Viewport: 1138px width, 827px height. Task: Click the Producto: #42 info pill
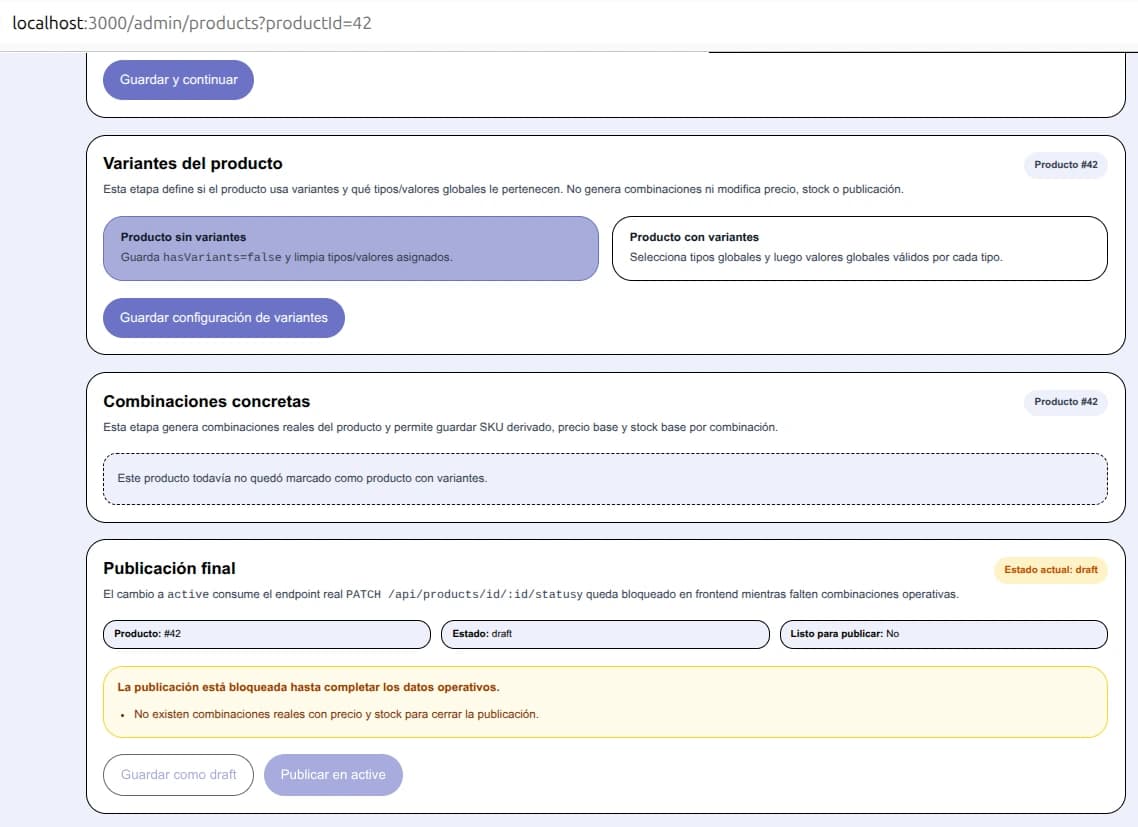click(266, 634)
